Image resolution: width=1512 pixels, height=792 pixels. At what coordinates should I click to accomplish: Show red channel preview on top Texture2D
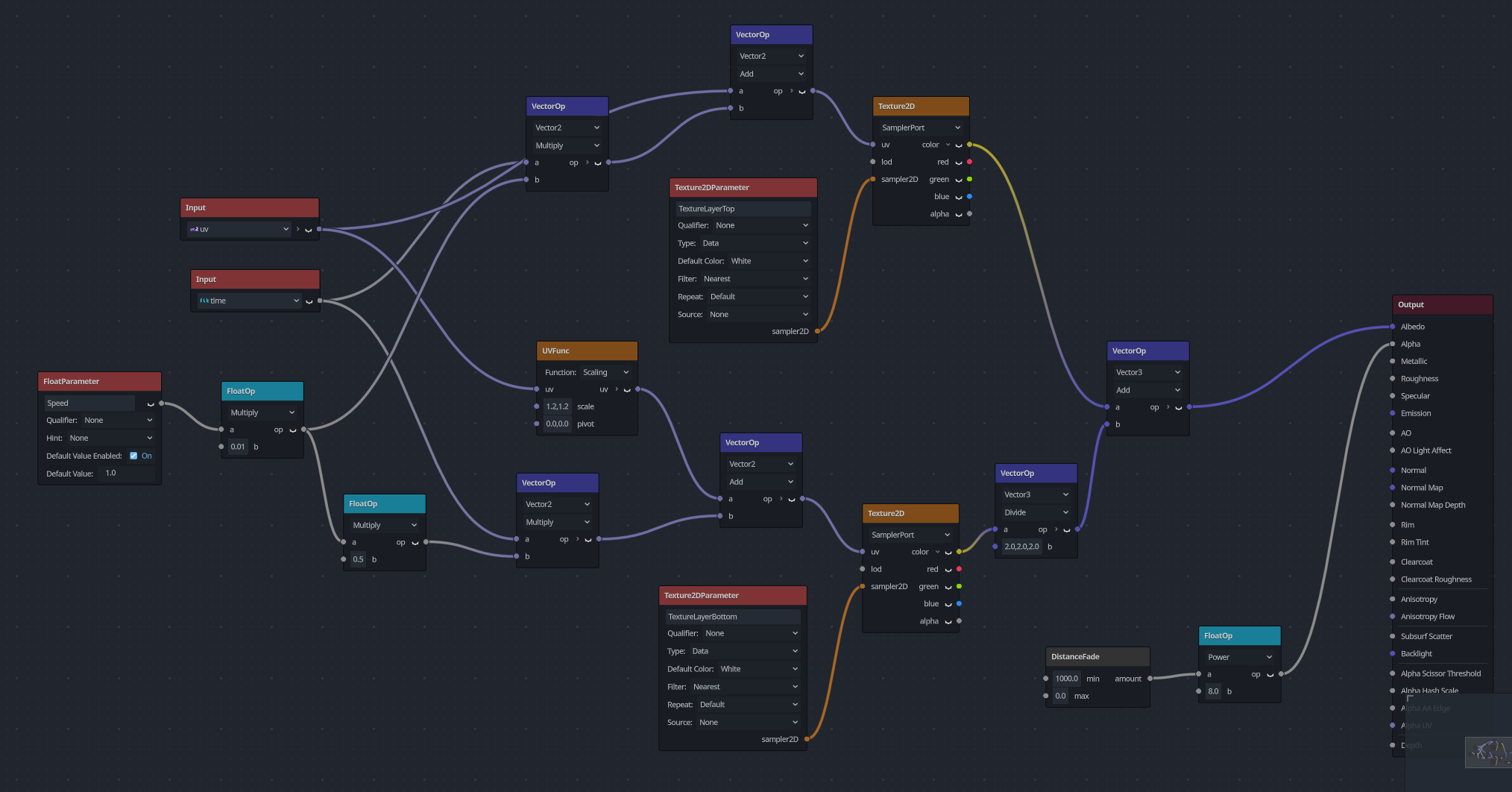959,163
